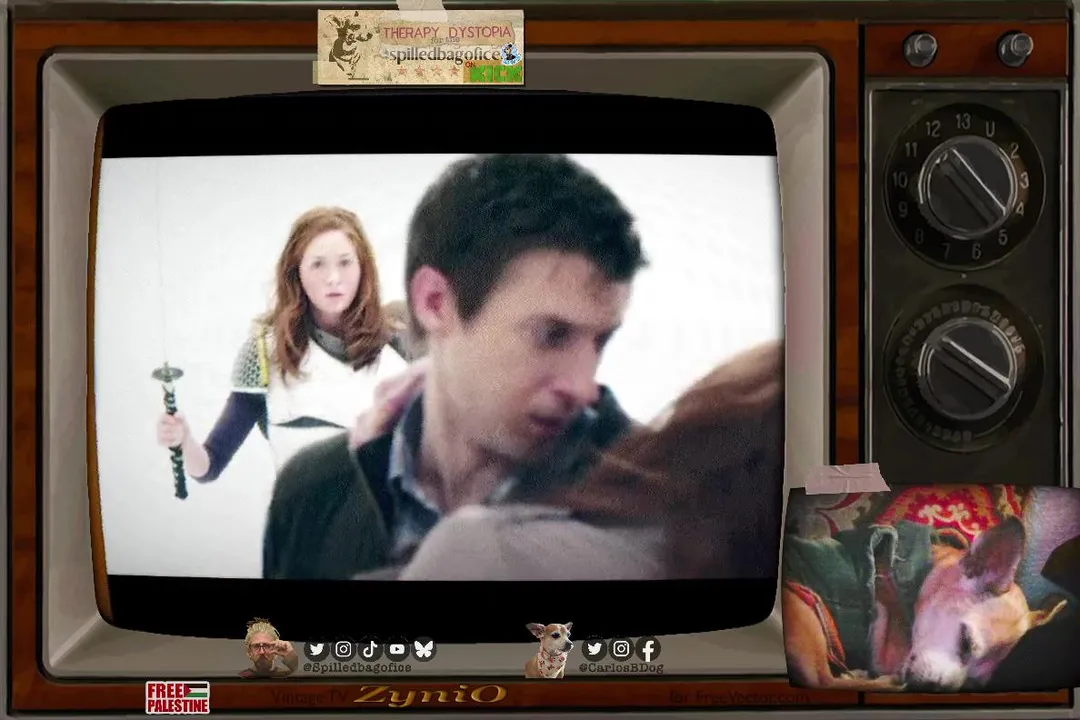
Task: Click the Twitter icon above @Spilledbagofice
Action: (x=317, y=649)
